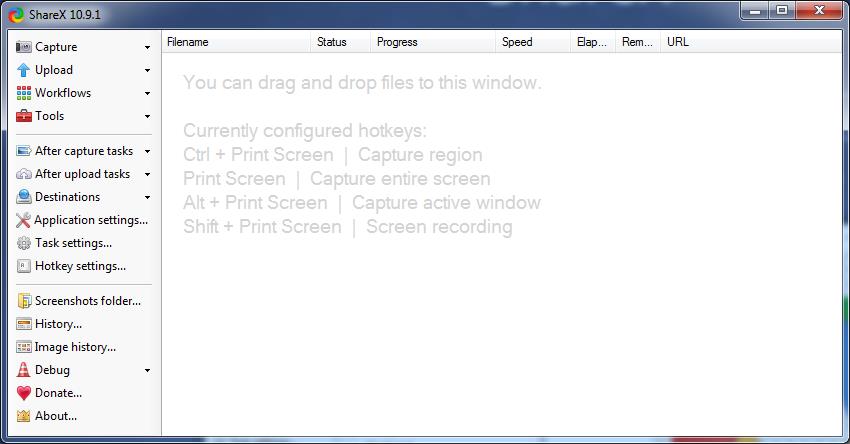Open the Upload menu label
850x444 pixels.
(x=54, y=70)
